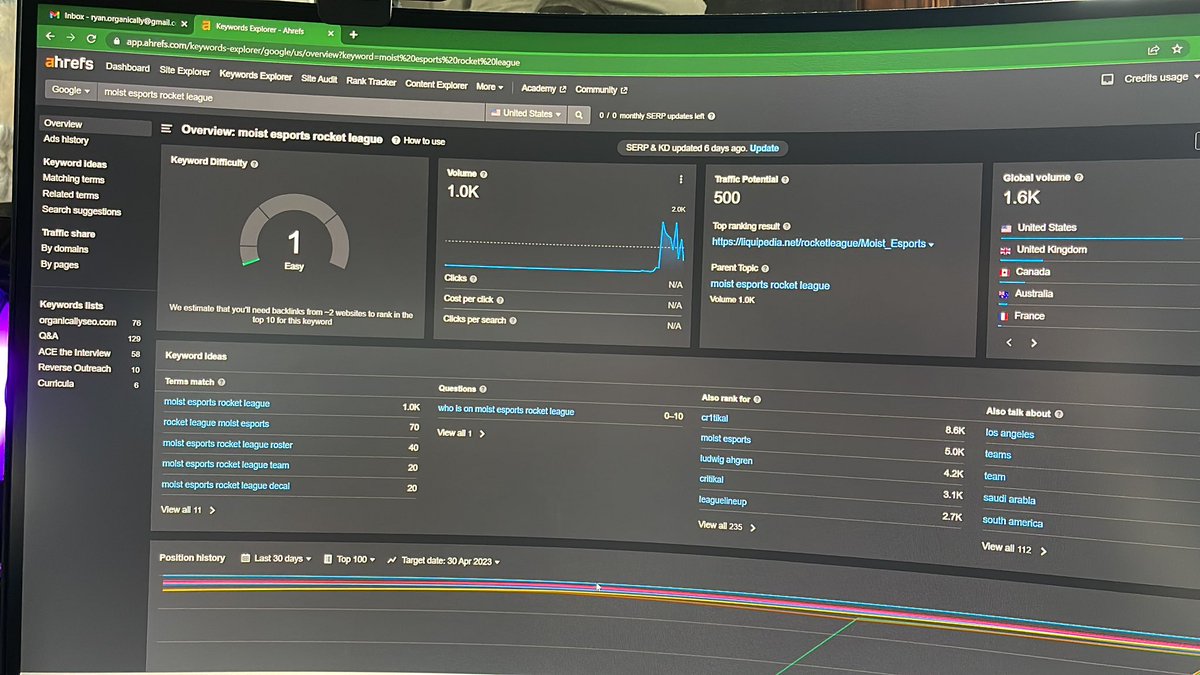The width and height of the screenshot is (1200, 675).
Task: Open Matching terms in the sidebar
Action: [73, 179]
